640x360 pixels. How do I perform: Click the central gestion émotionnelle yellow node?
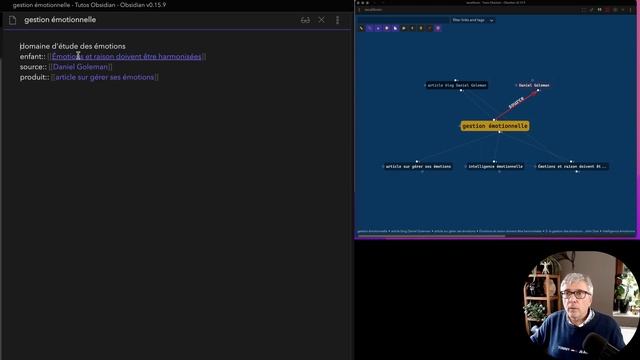[495, 126]
